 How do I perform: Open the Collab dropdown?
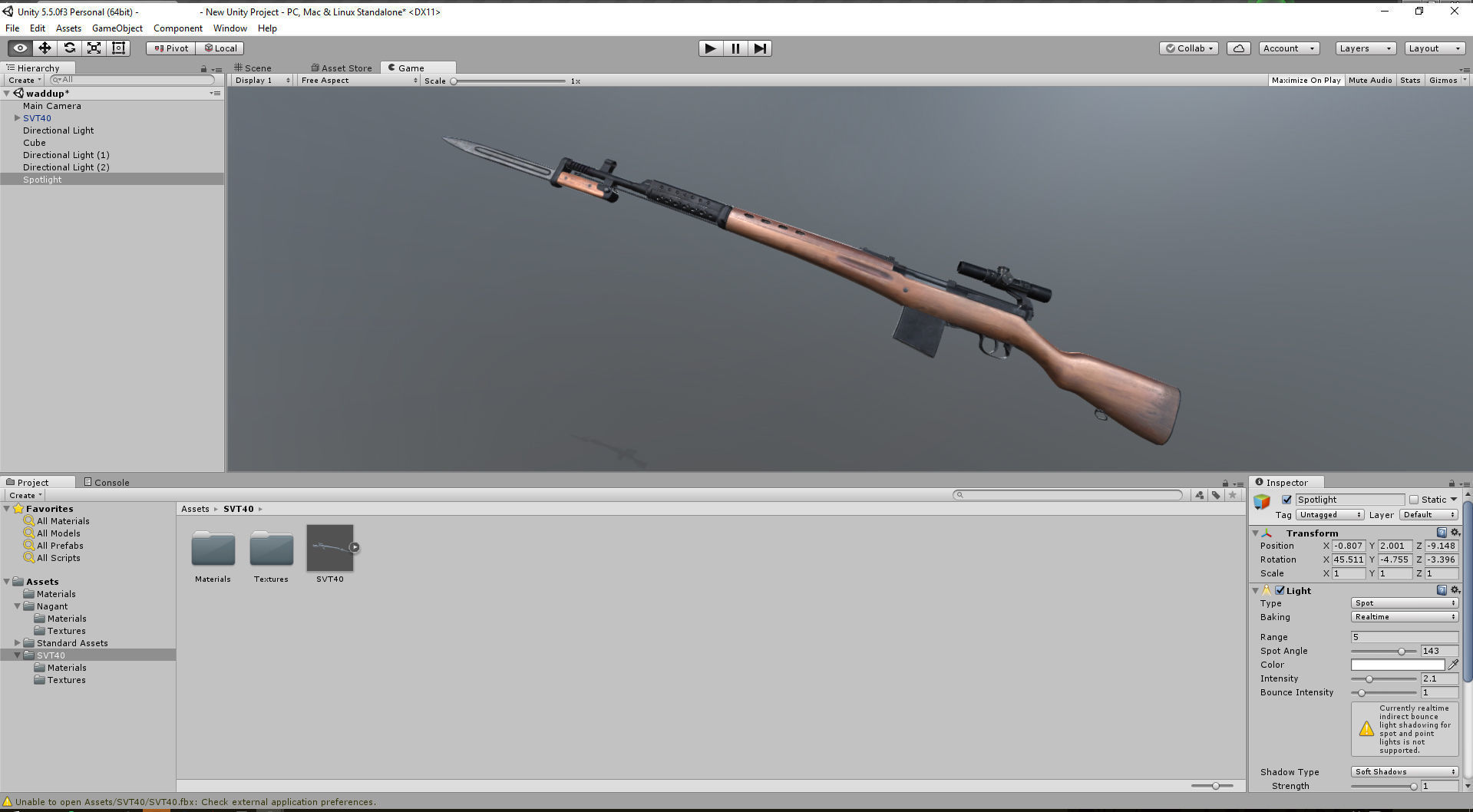tap(1189, 48)
